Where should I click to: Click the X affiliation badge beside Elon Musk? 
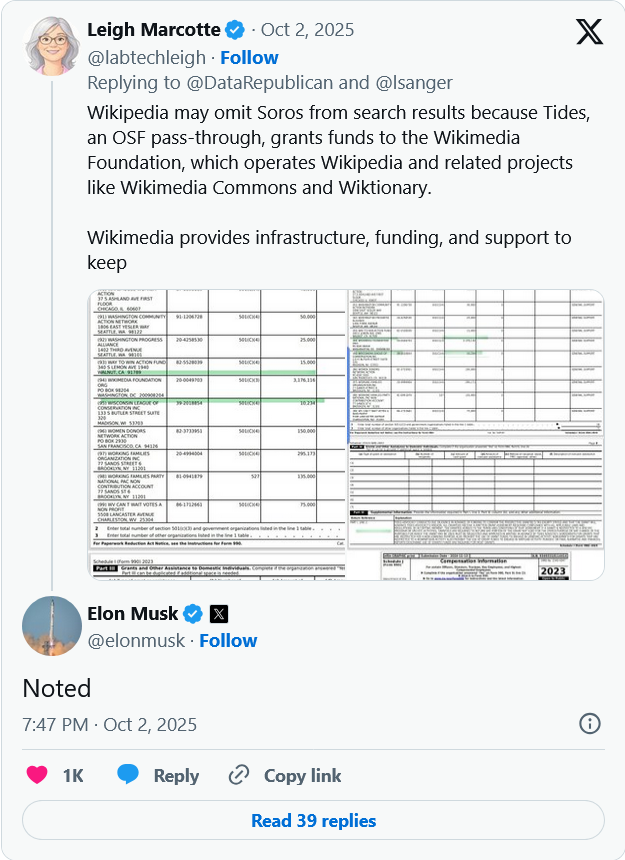(x=219, y=613)
